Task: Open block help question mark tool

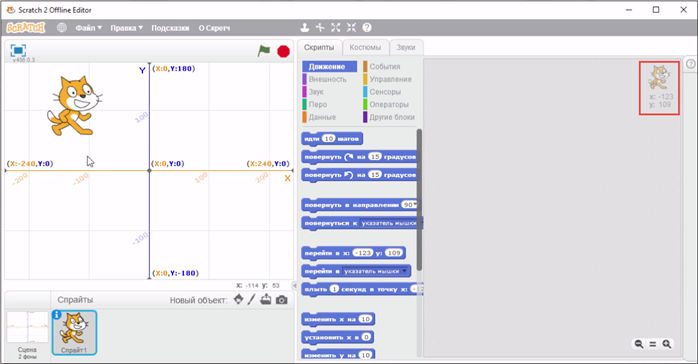Action: (x=367, y=28)
